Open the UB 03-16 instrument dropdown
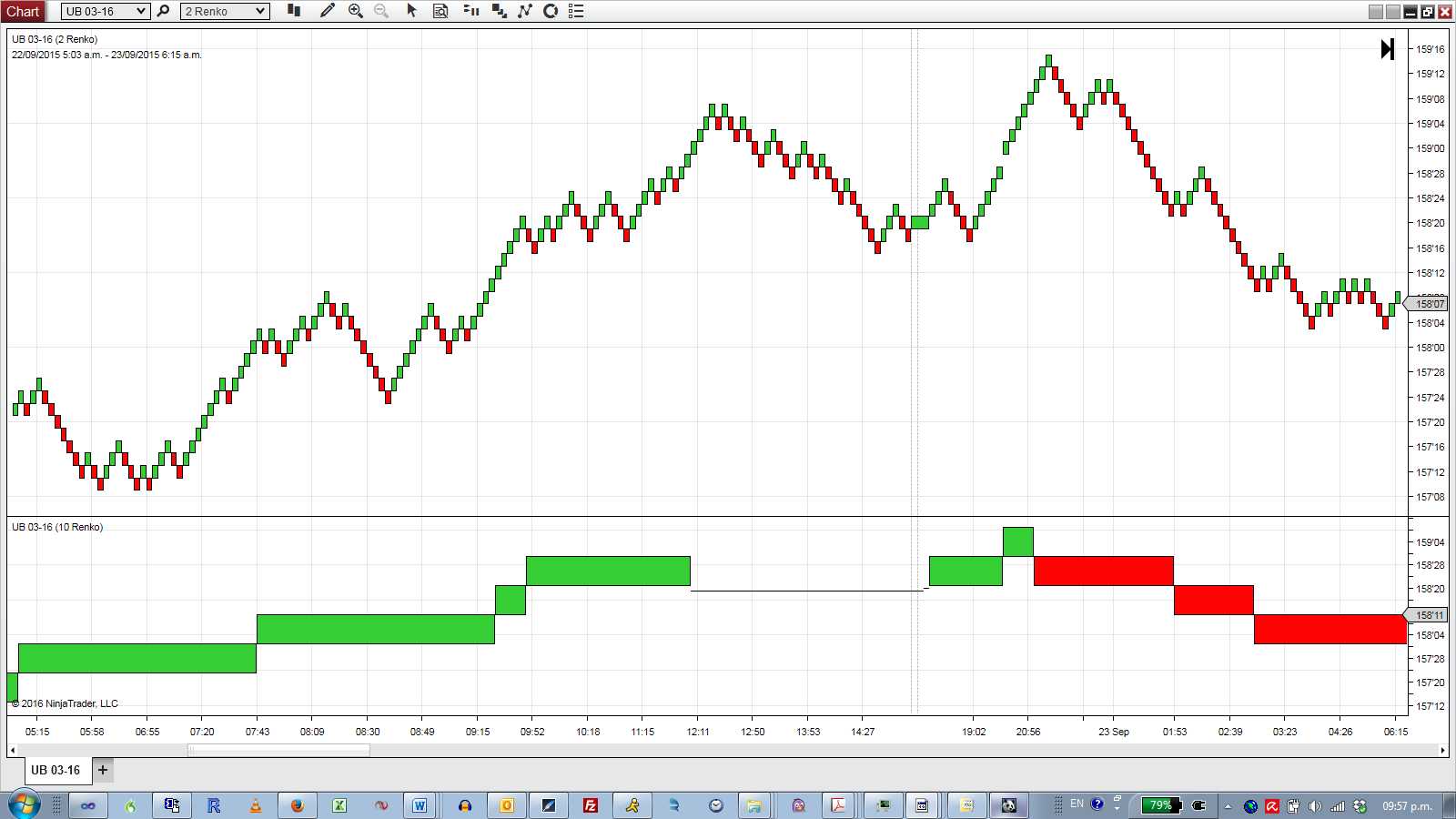 [106, 11]
